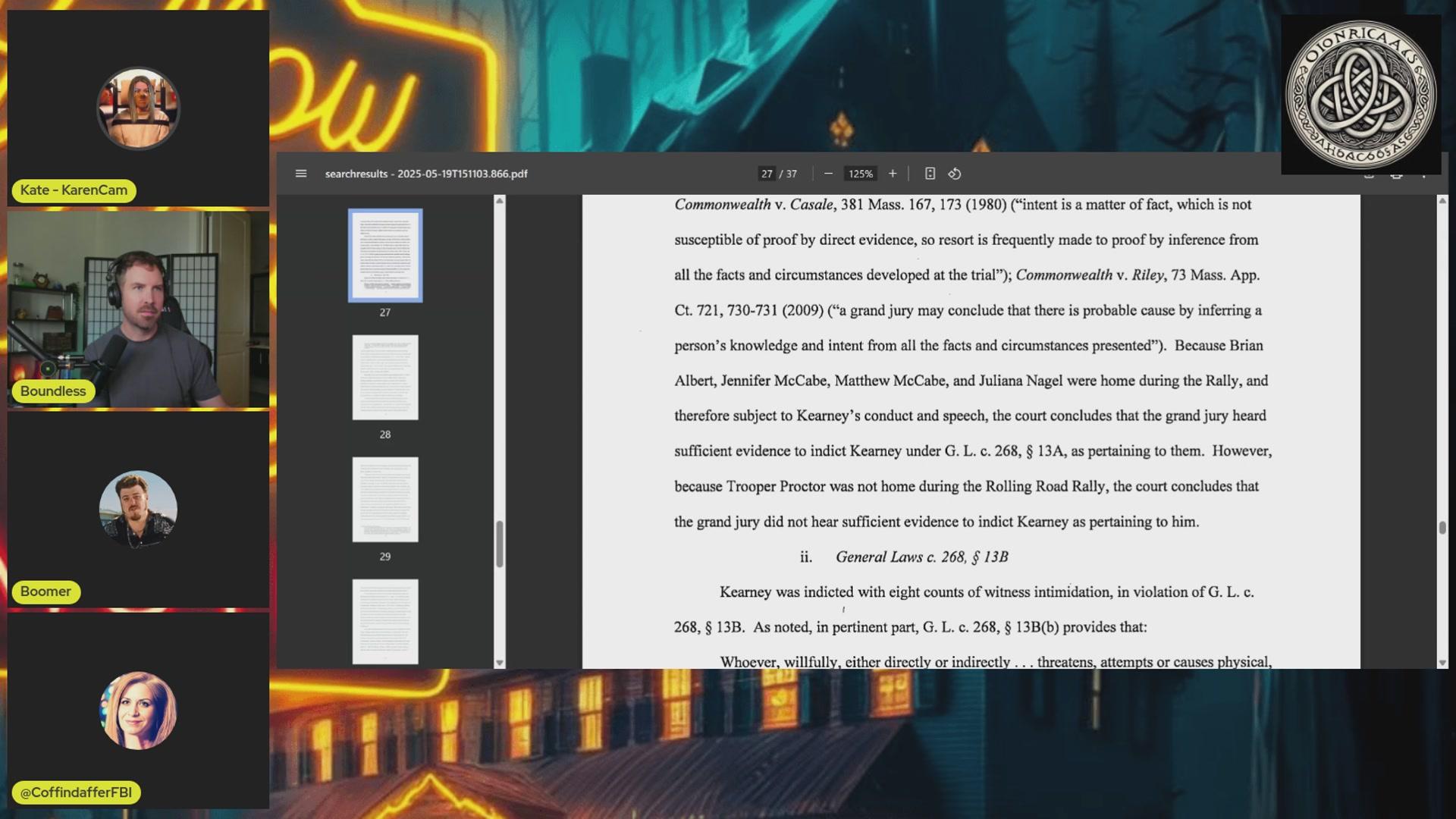Click Boomer's profile avatar
The image size is (1456, 819).
pos(138,509)
